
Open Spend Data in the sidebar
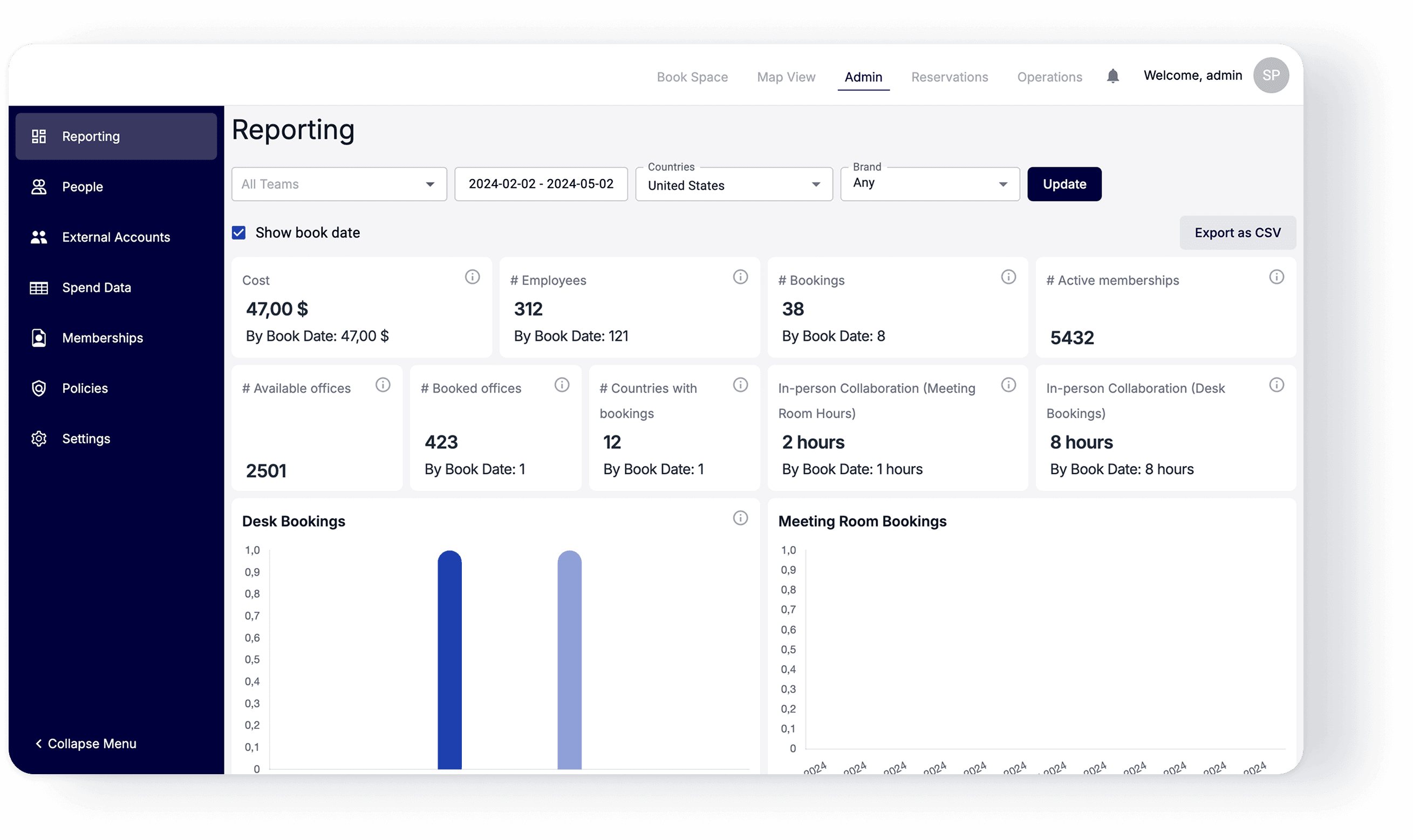pyautogui.click(x=116, y=288)
